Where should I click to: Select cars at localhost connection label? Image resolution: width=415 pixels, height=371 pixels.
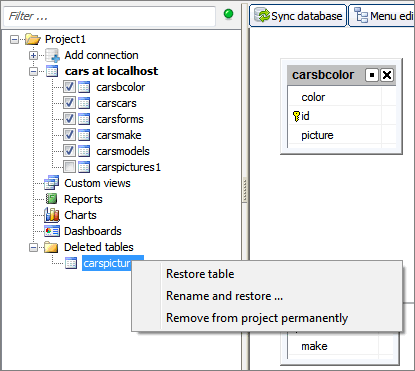click(111, 71)
